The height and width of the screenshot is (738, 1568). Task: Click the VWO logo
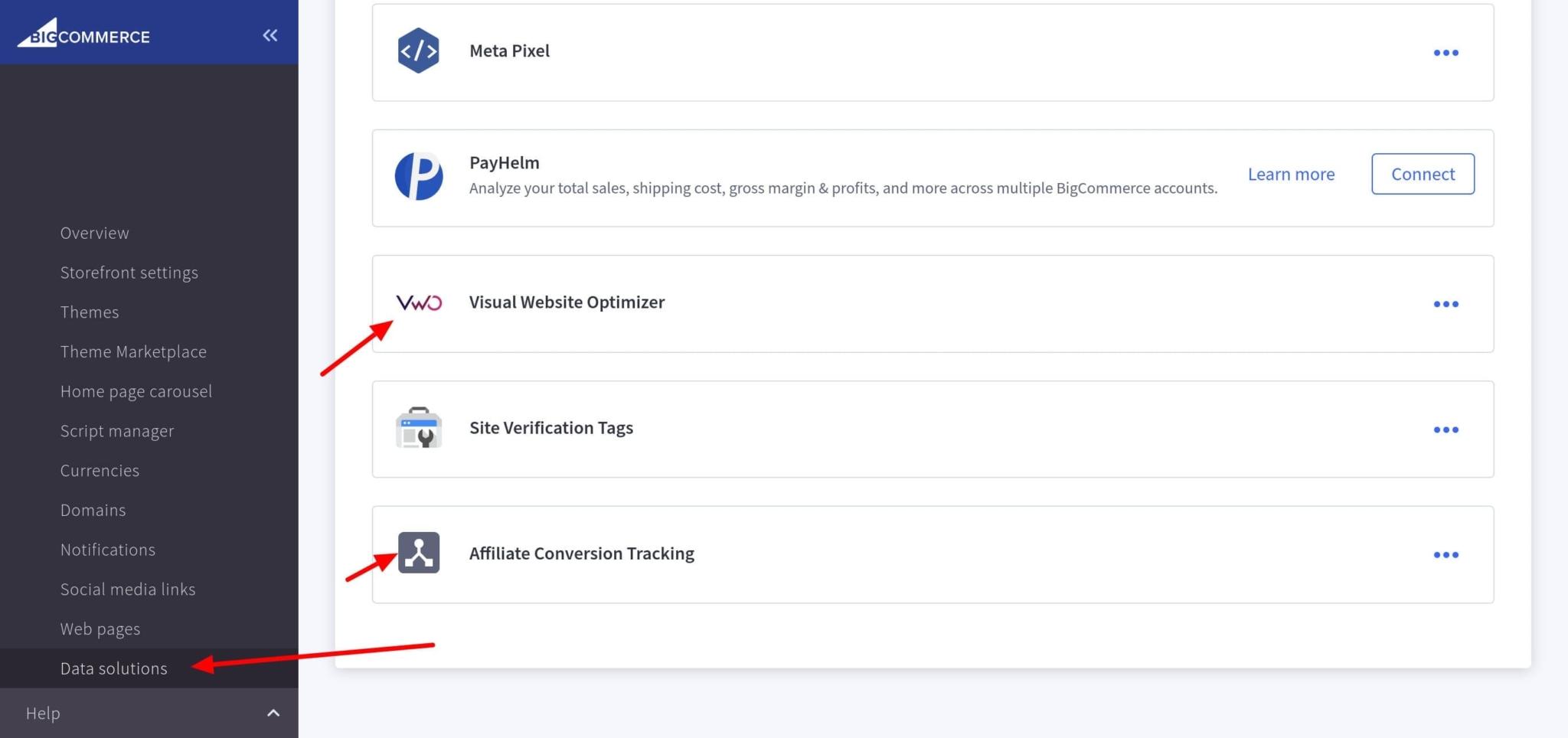(x=419, y=302)
